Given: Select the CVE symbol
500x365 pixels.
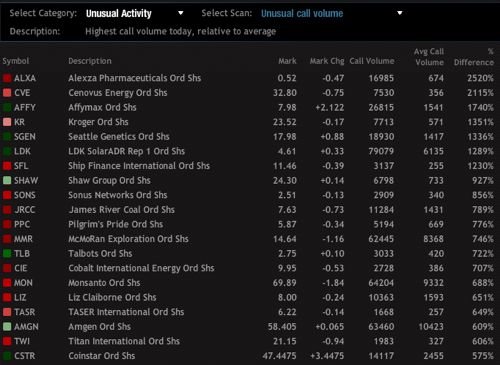Looking at the screenshot, I should [x=22, y=93].
